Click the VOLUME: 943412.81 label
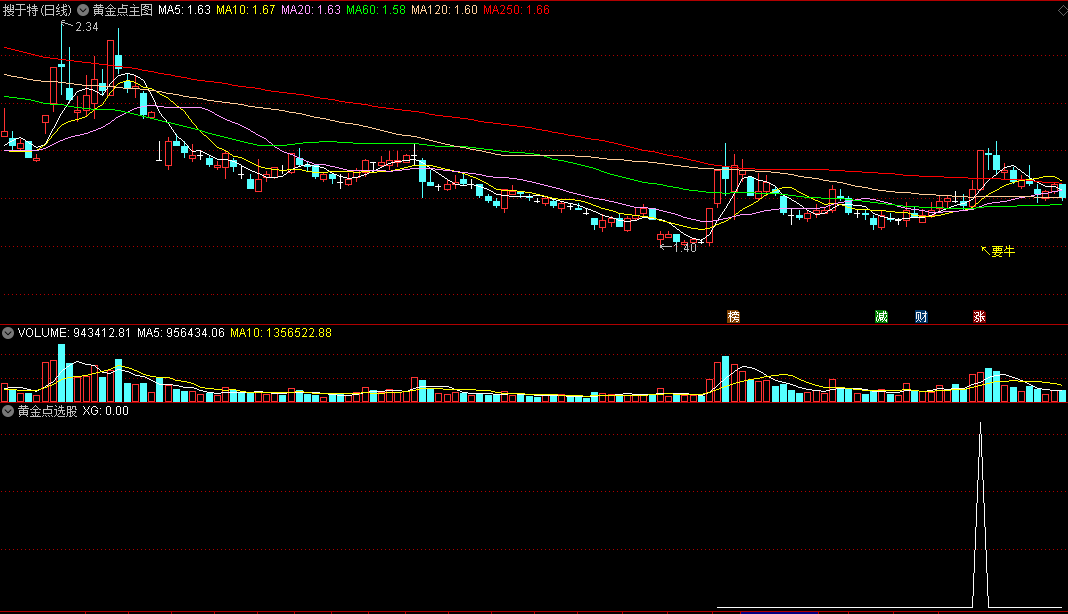 point(74,333)
